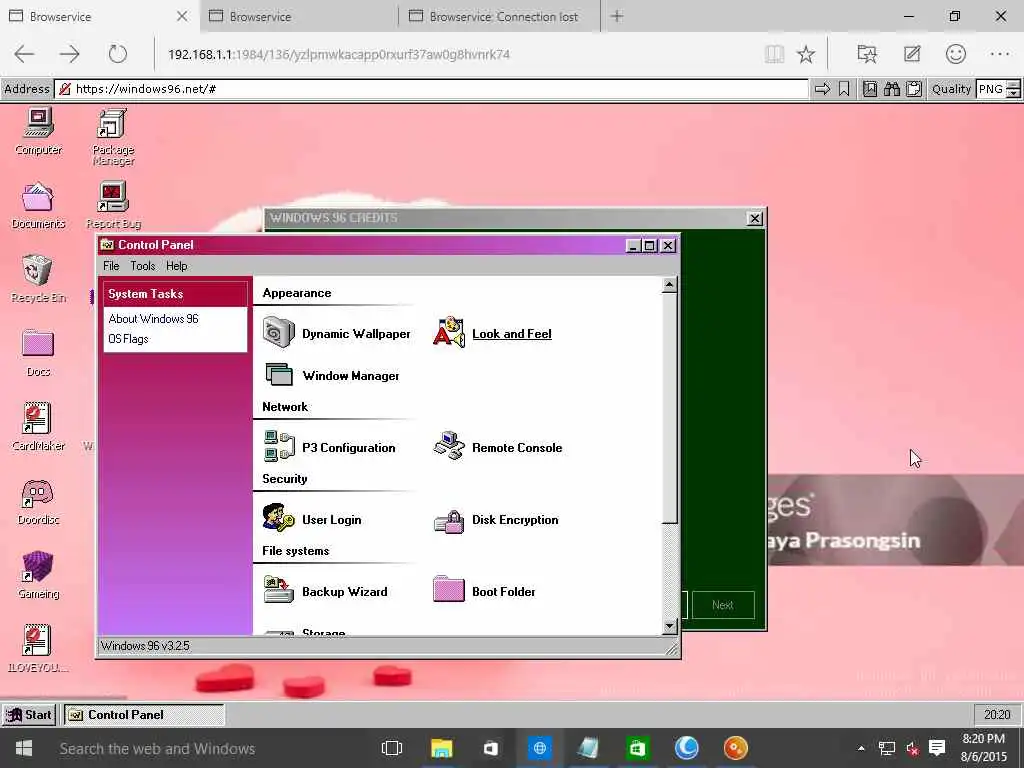Click the Windows 10 Start logo
This screenshot has width=1024, height=768.
[24, 748]
